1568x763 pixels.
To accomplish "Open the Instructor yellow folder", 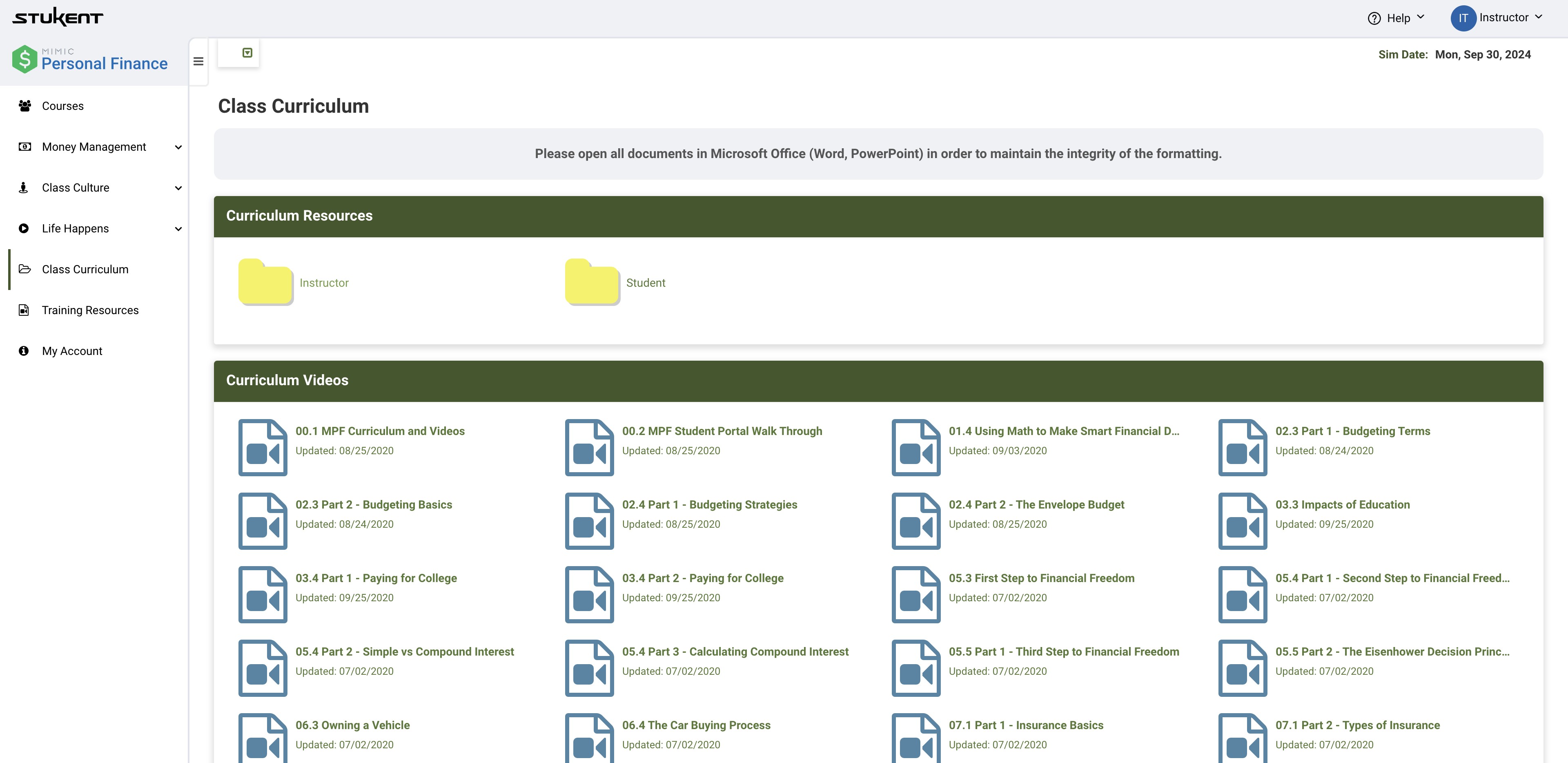I will click(265, 282).
